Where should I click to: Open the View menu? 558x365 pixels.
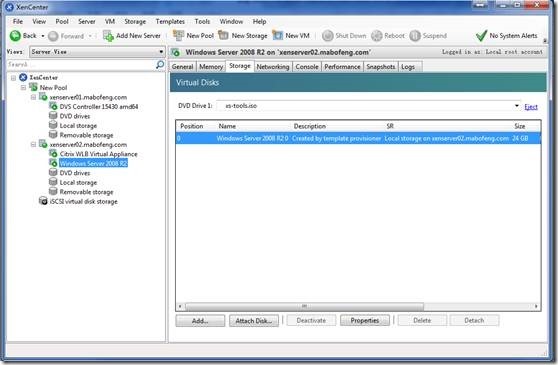[39, 21]
